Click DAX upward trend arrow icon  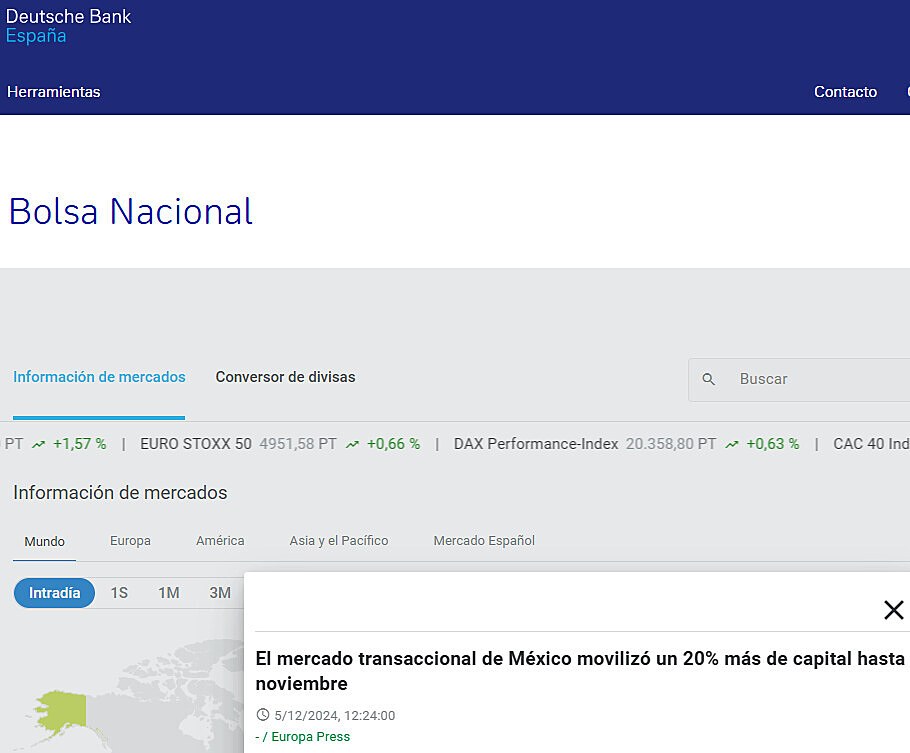coord(732,445)
